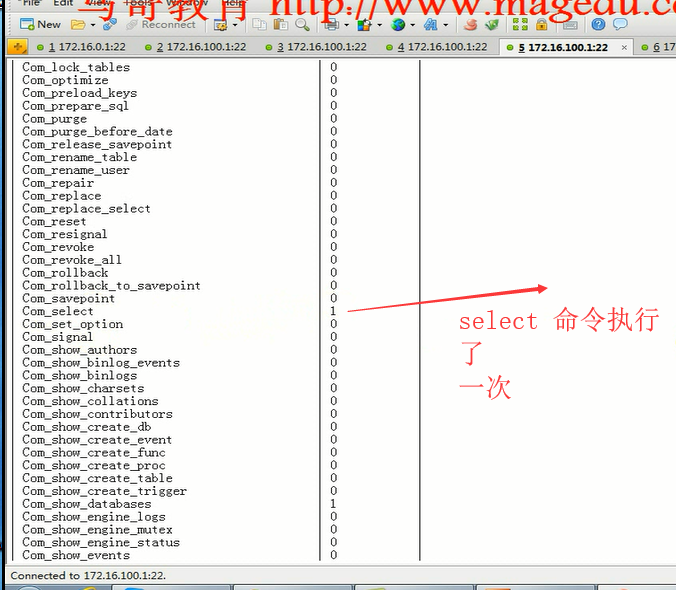676x590 pixels.
Task: Click the Com_show_engine_status text
Action: click(x=101, y=543)
